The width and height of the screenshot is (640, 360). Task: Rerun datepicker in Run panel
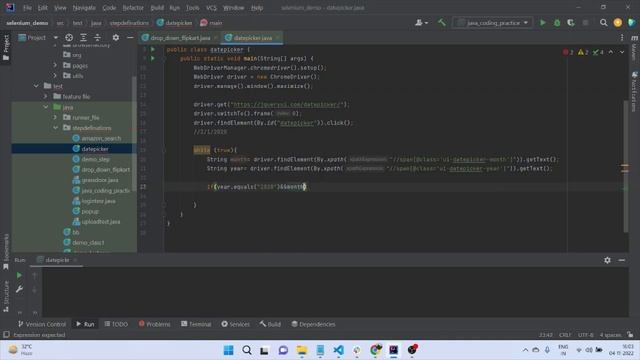tap(19, 276)
